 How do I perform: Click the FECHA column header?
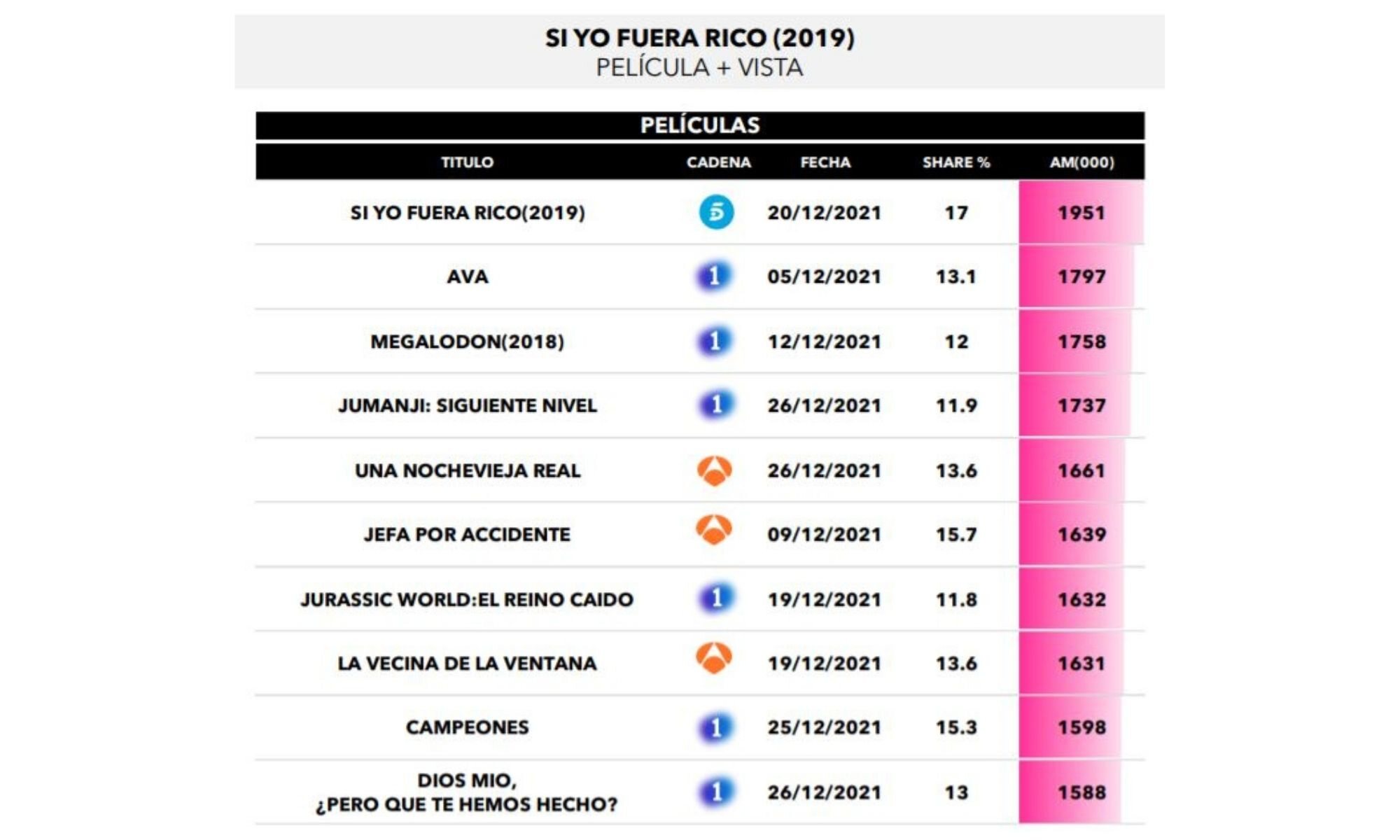pyautogui.click(x=825, y=162)
